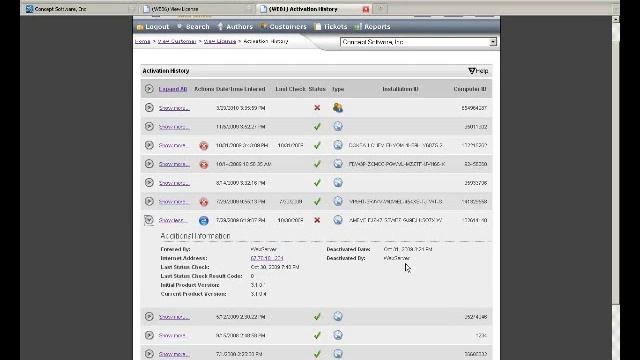
Task: Click the red X status in 3/23/2010 row
Action: (x=317, y=108)
